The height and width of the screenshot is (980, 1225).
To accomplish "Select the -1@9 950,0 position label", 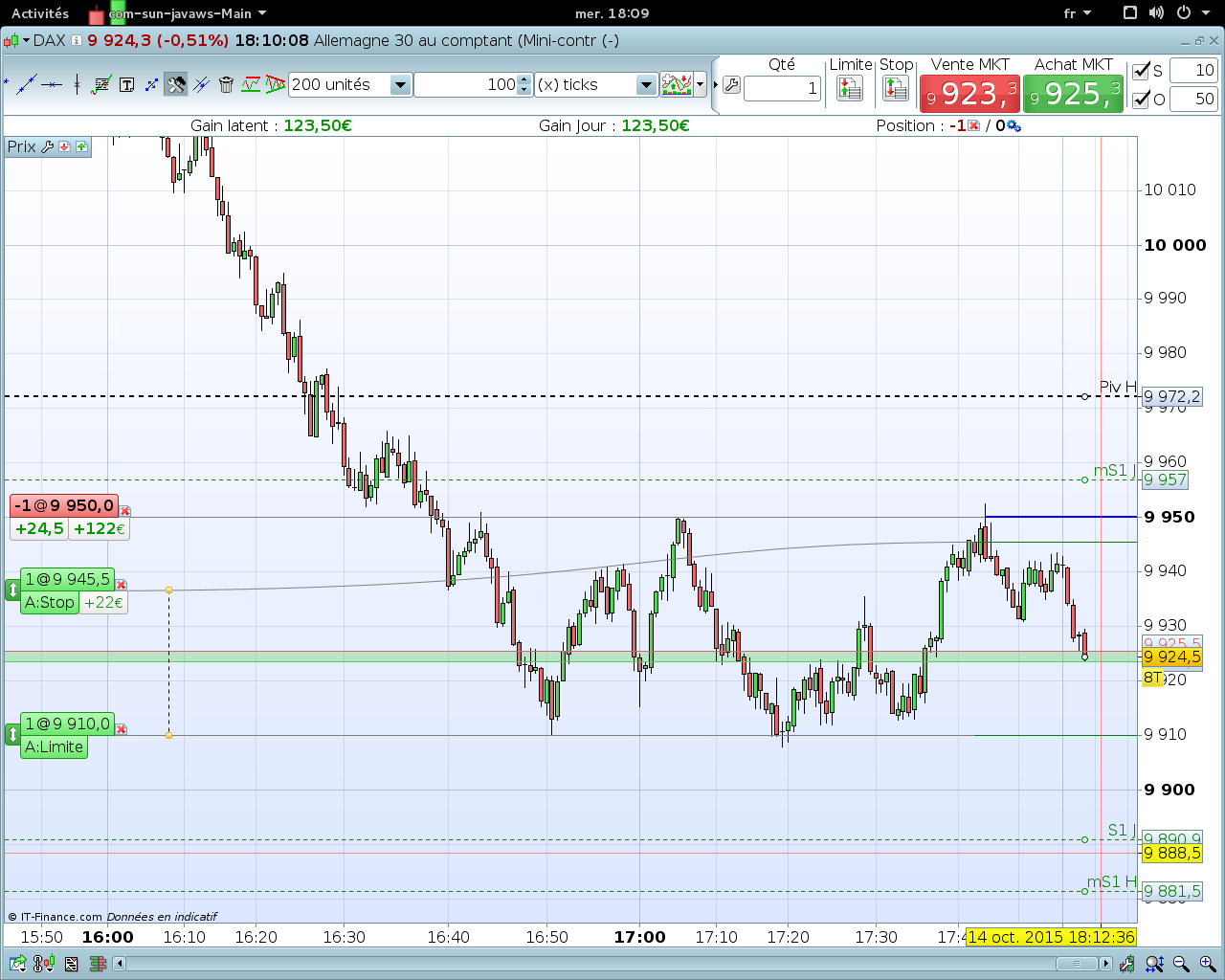I will pos(64,505).
